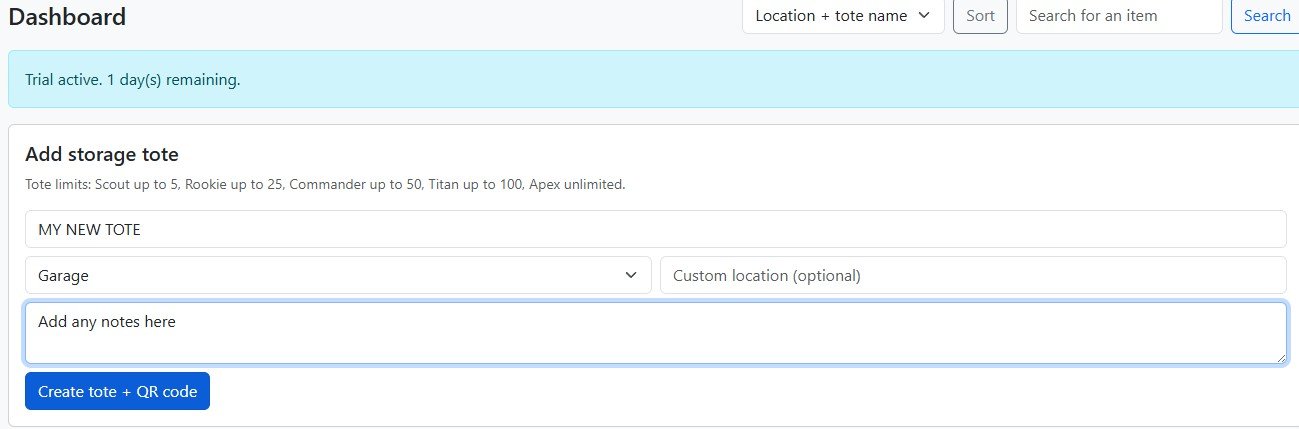Focus the "Search for an item" box

click(x=1118, y=16)
